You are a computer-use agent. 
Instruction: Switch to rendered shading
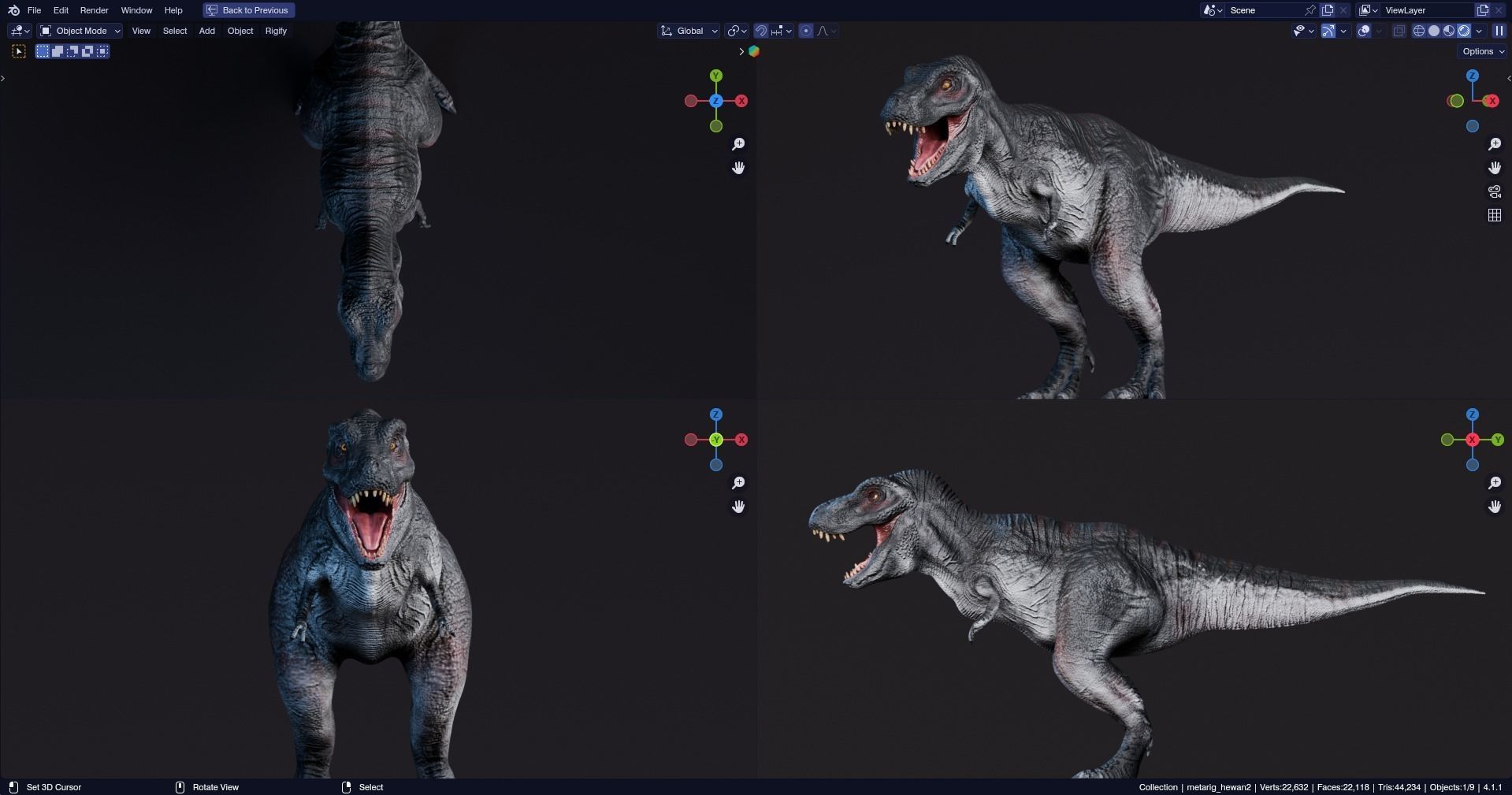click(x=1464, y=31)
